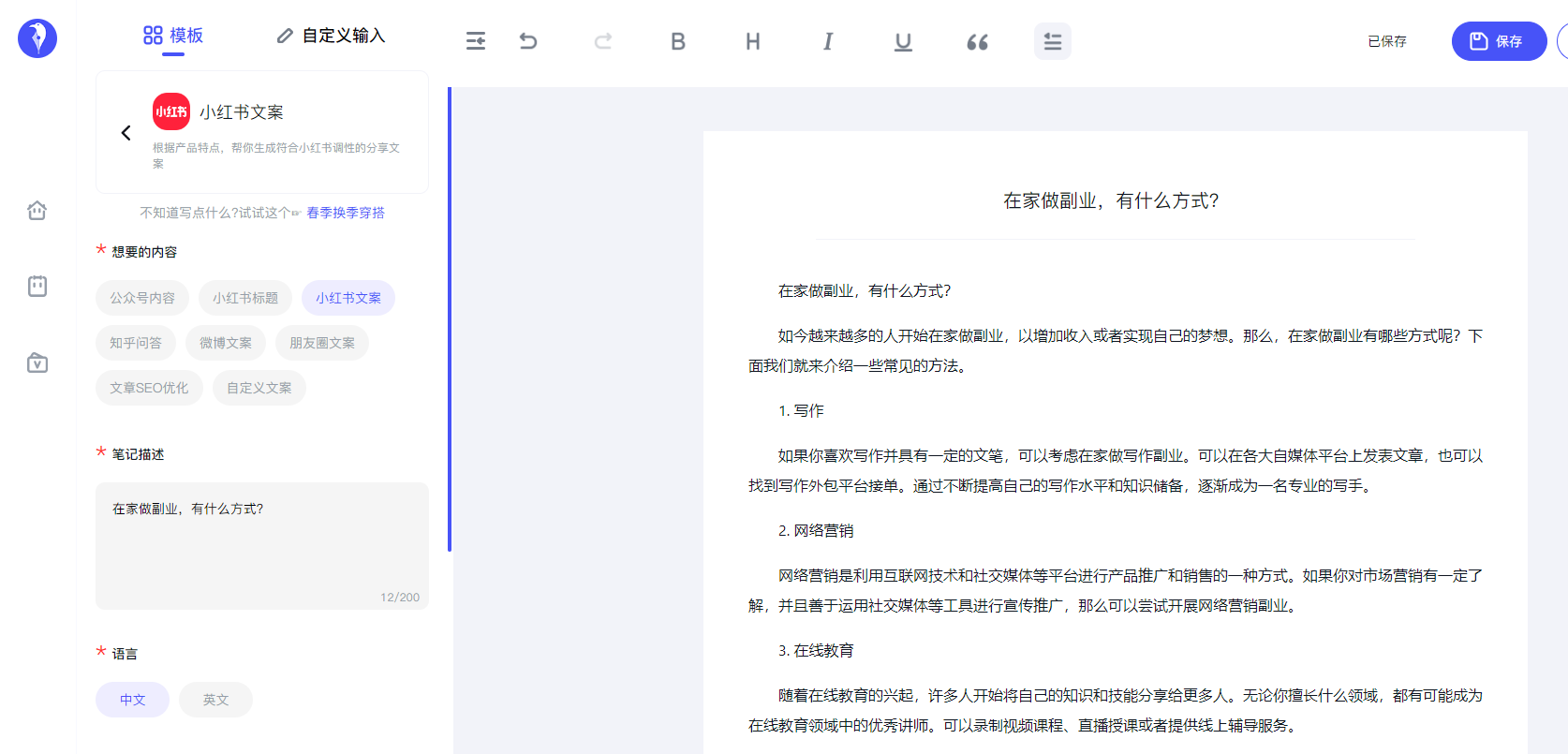Select the 小红书标题 content type
The image size is (1568, 754).
[x=245, y=298]
